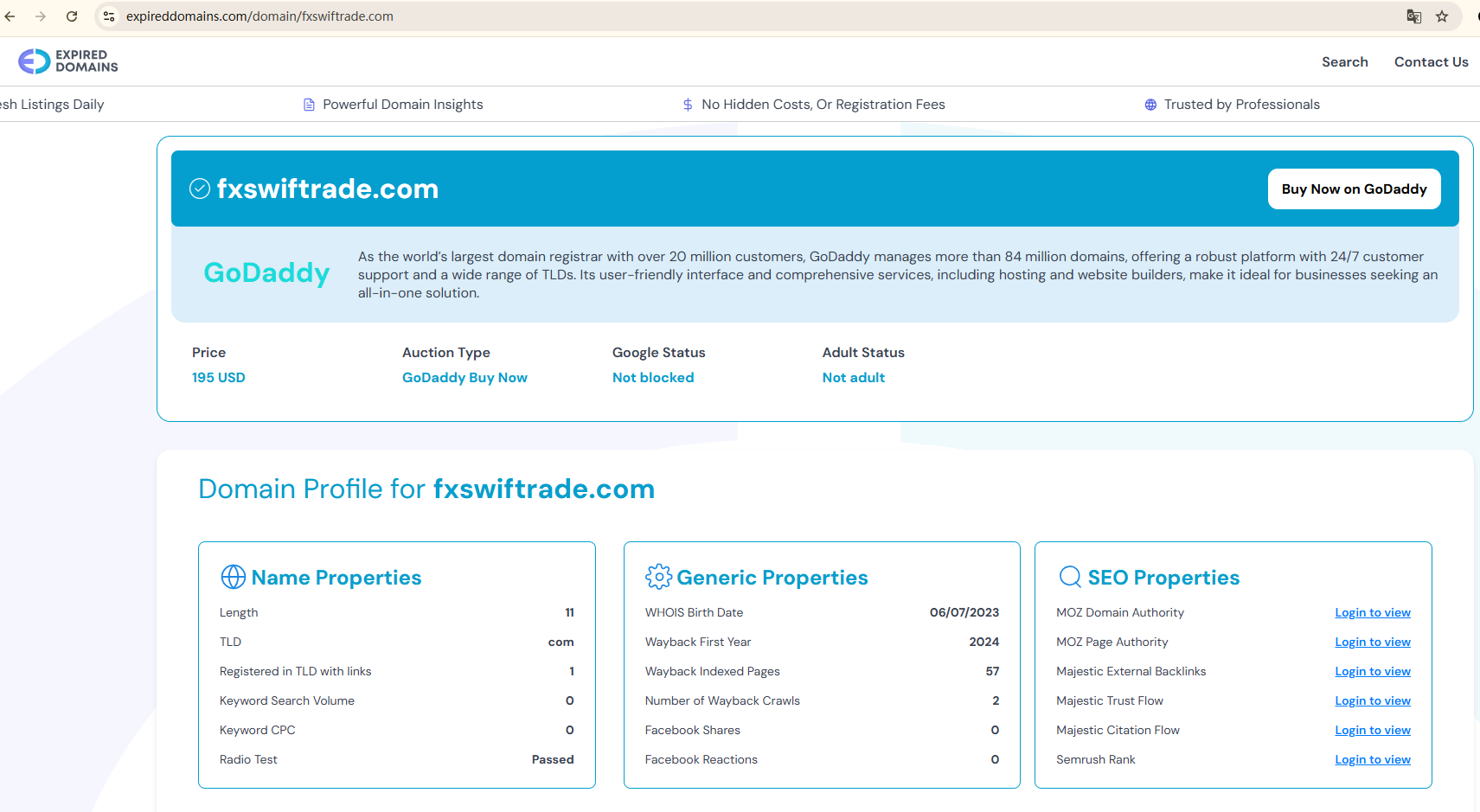Click the 195 USD price value
This screenshot has height=812, width=1480.
tap(219, 378)
